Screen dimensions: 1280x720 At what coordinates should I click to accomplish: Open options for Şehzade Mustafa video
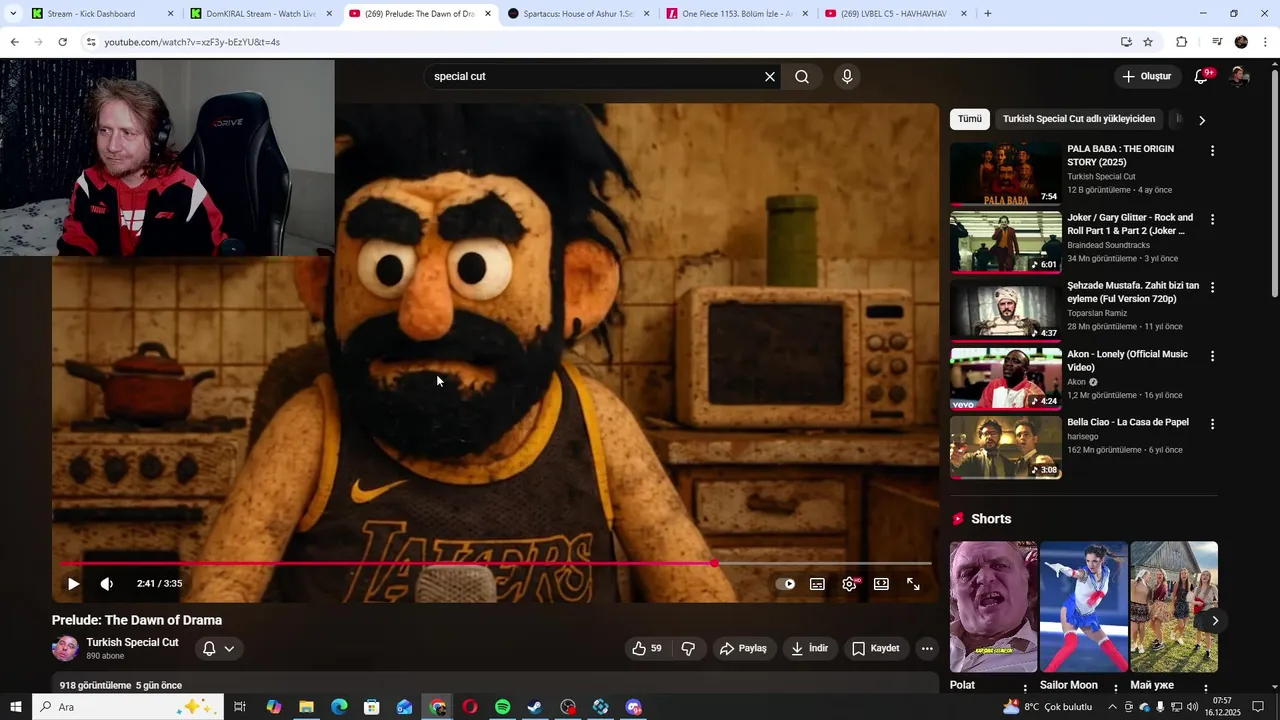pyautogui.click(x=1212, y=287)
